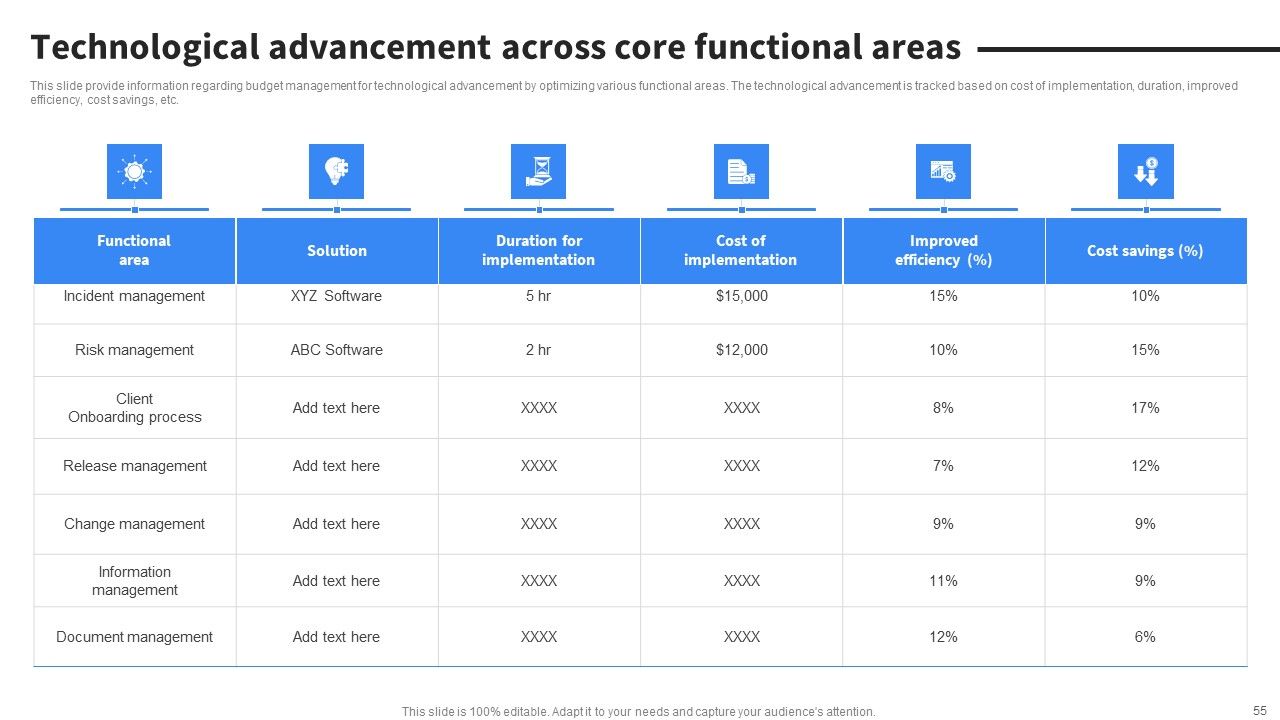This screenshot has width=1280, height=720.
Task: Click the hourglass hand icon above Duration
Action: (x=538, y=171)
